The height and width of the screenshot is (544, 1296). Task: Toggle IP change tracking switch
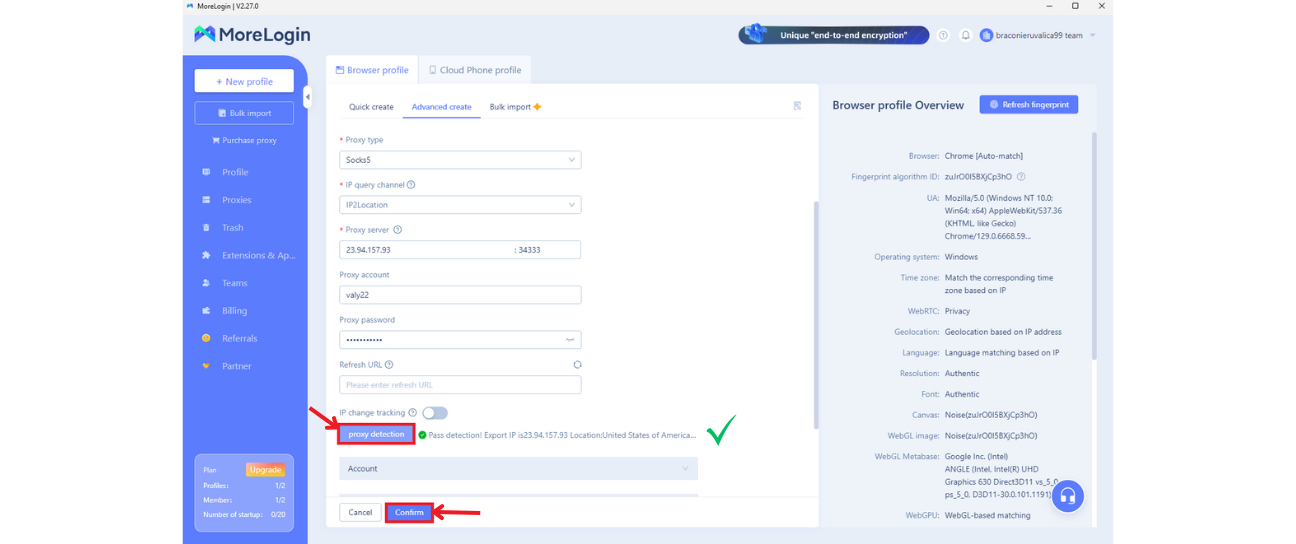tap(435, 413)
